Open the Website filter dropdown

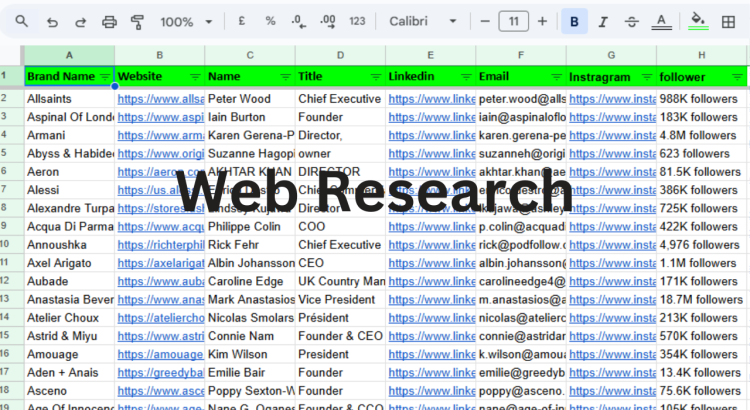[x=195, y=77]
